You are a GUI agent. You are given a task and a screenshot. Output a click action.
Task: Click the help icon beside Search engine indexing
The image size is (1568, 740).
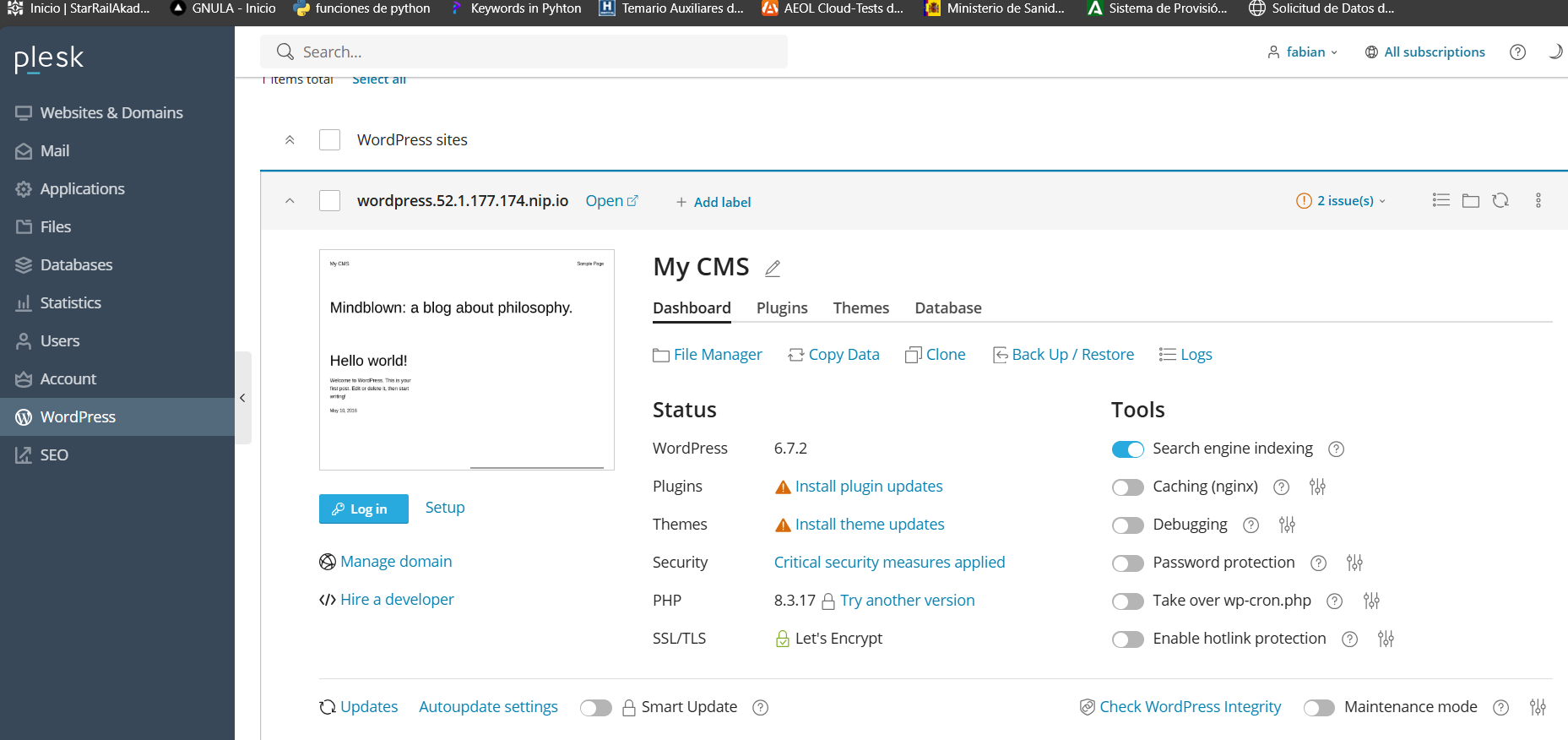[1336, 449]
